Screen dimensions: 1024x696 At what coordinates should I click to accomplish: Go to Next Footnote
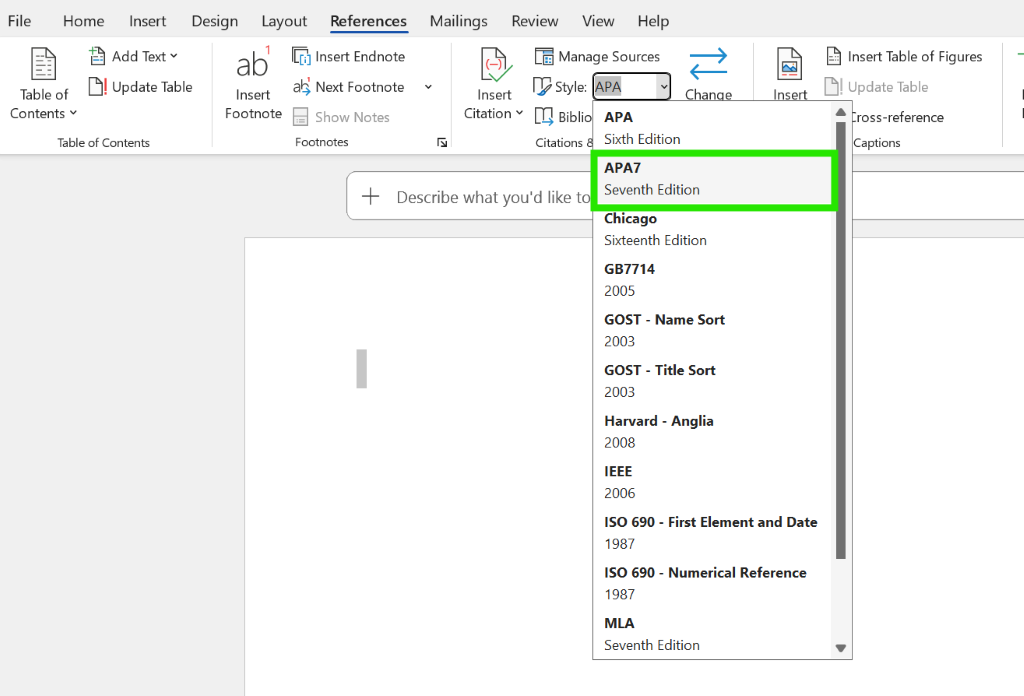[349, 87]
